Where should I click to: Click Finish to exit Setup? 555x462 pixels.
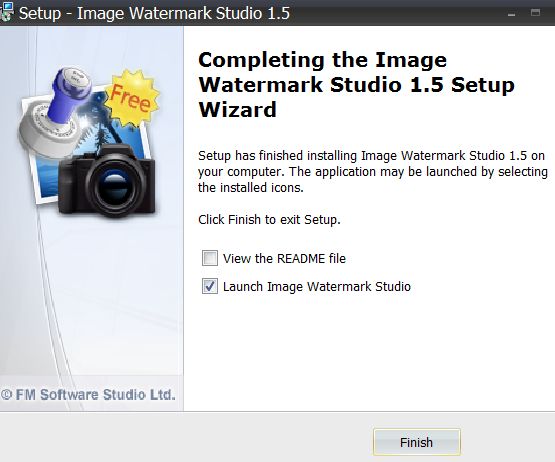coord(417,442)
